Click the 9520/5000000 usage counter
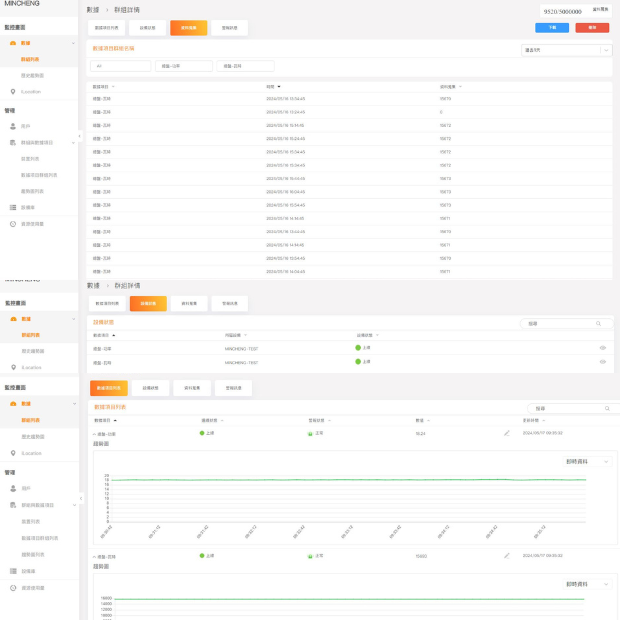 coord(562,11)
